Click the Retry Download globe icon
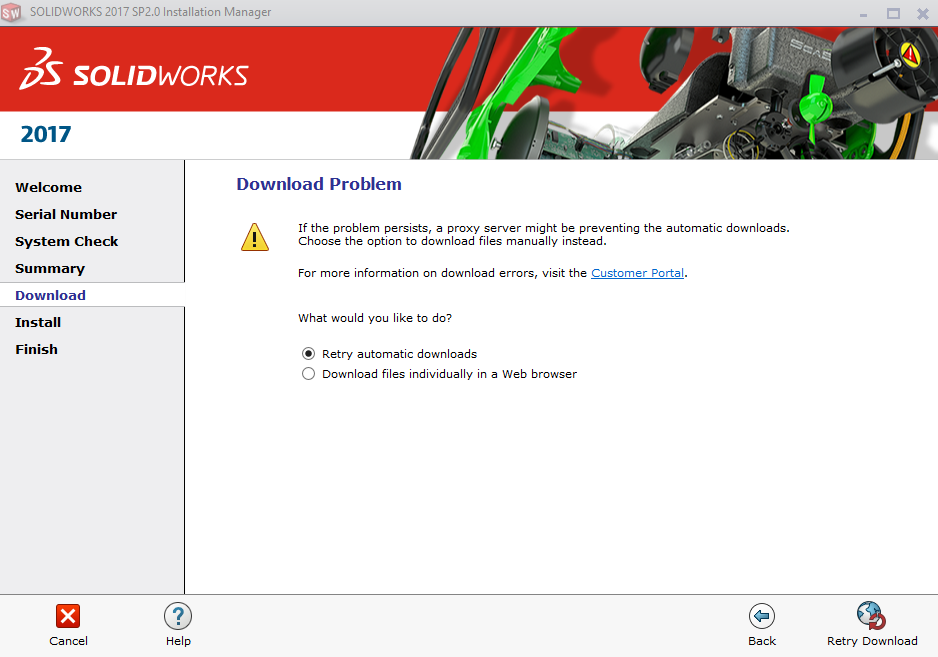Screen dimensions: 938x657 (871, 616)
